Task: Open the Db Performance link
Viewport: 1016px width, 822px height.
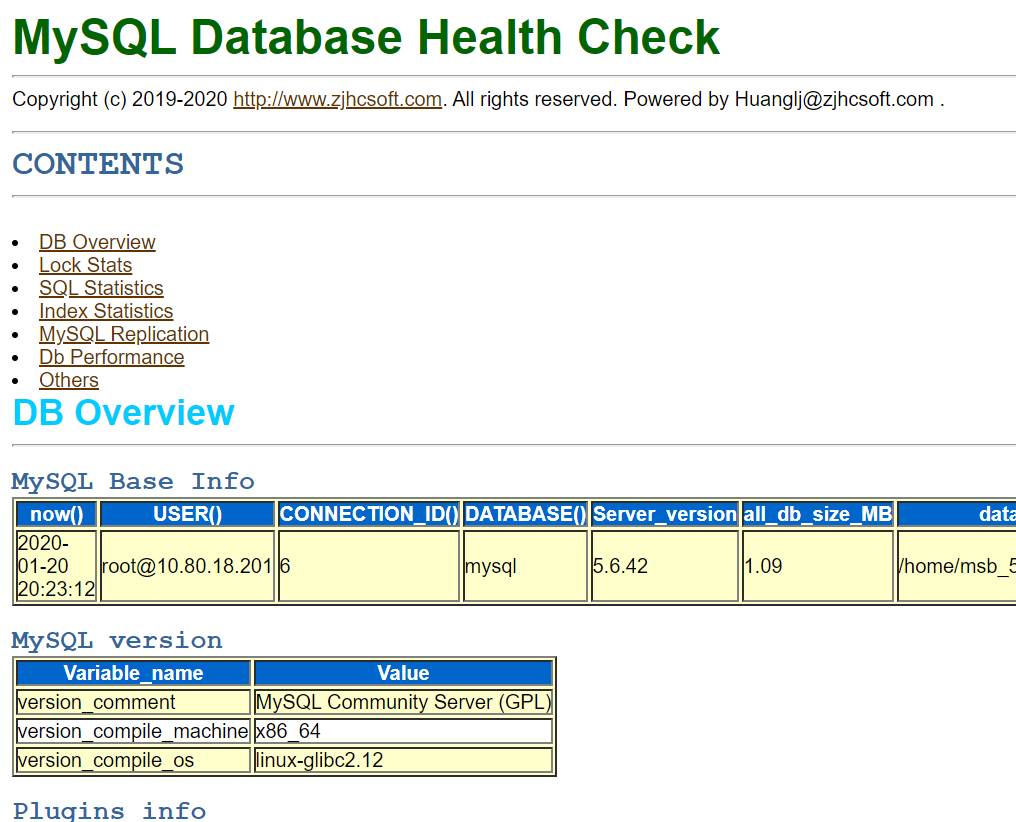Action: [x=111, y=357]
